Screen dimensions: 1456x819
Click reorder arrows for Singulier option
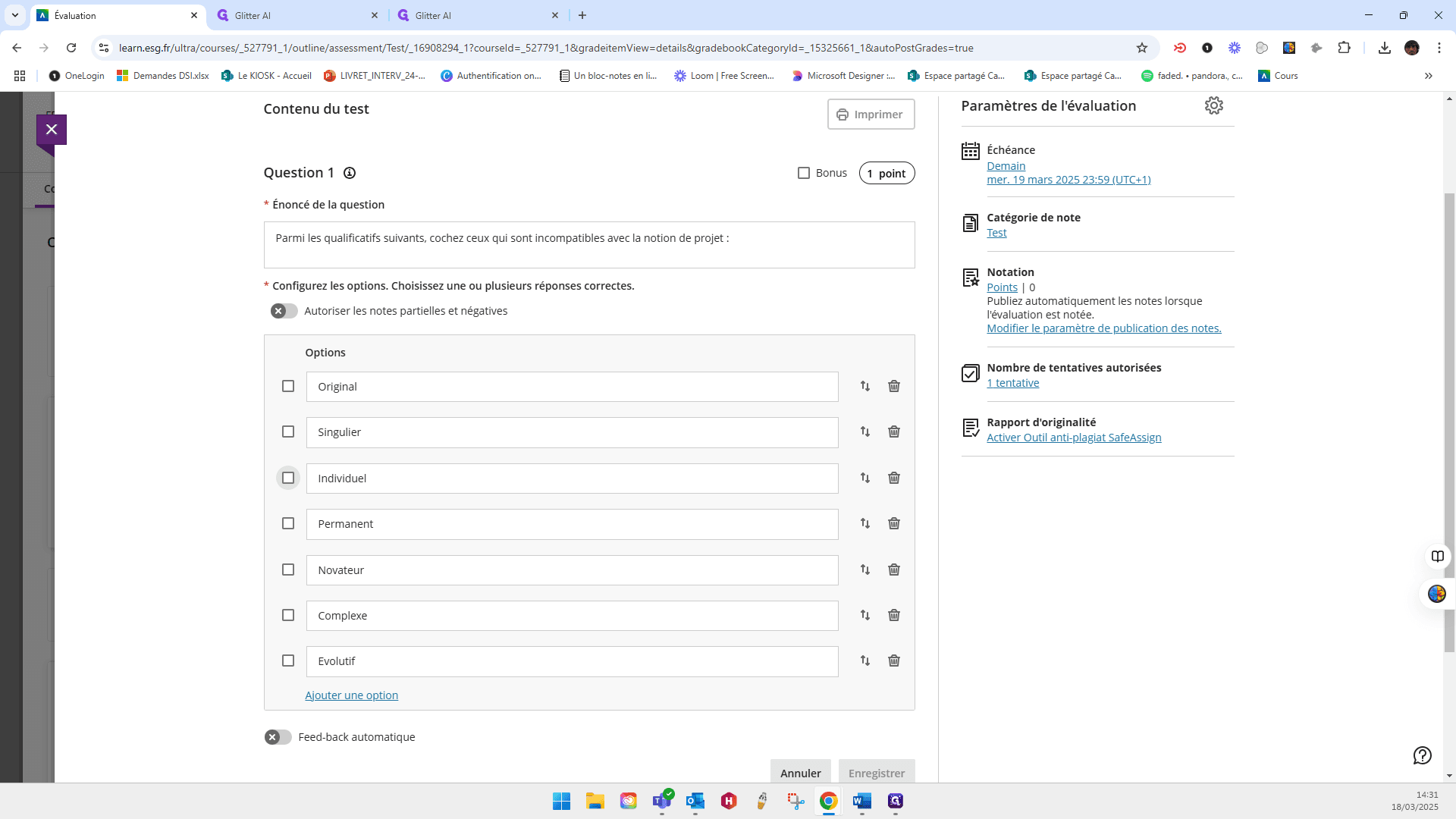click(x=865, y=431)
